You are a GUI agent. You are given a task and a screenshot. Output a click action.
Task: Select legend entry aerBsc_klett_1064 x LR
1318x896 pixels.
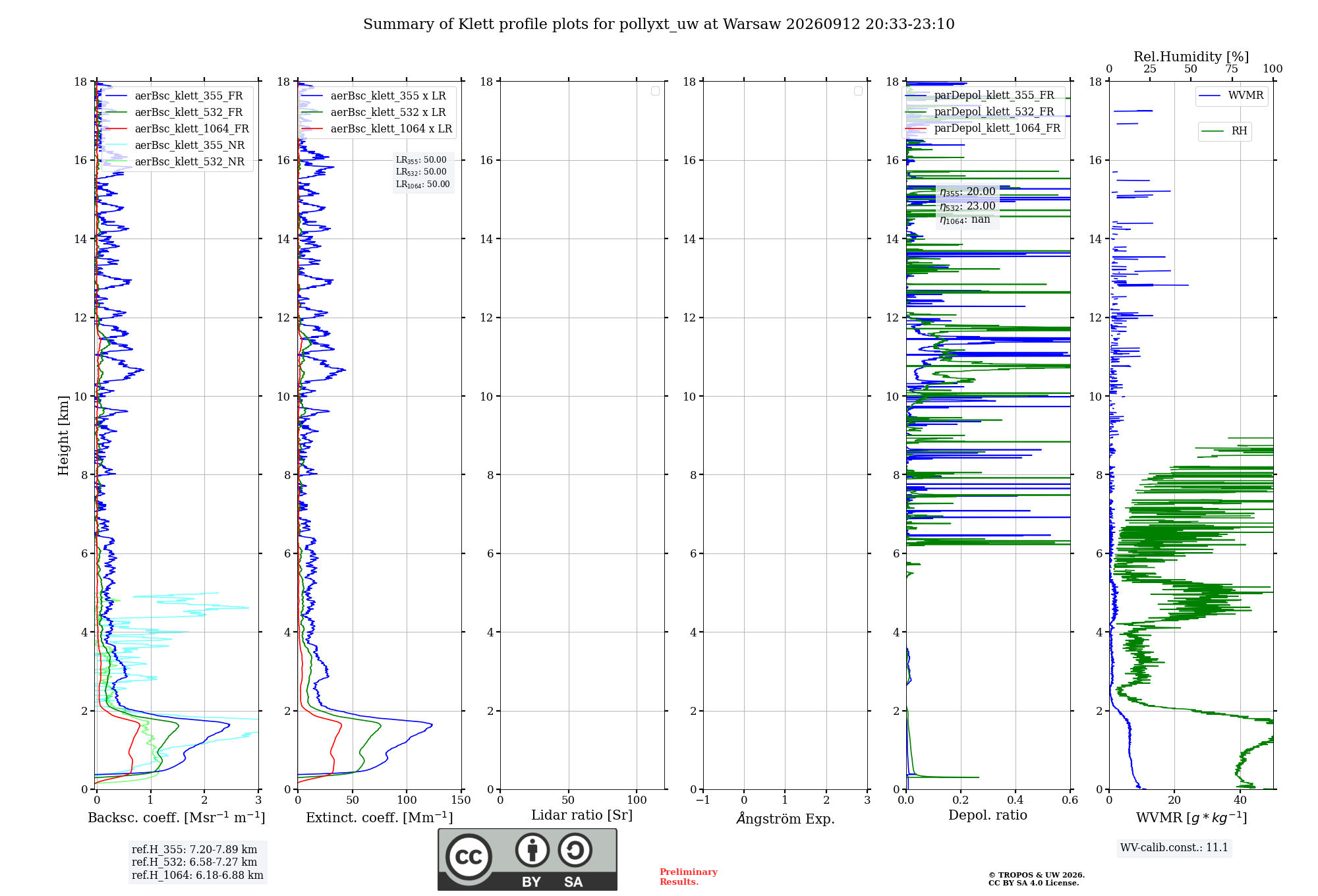click(x=391, y=129)
